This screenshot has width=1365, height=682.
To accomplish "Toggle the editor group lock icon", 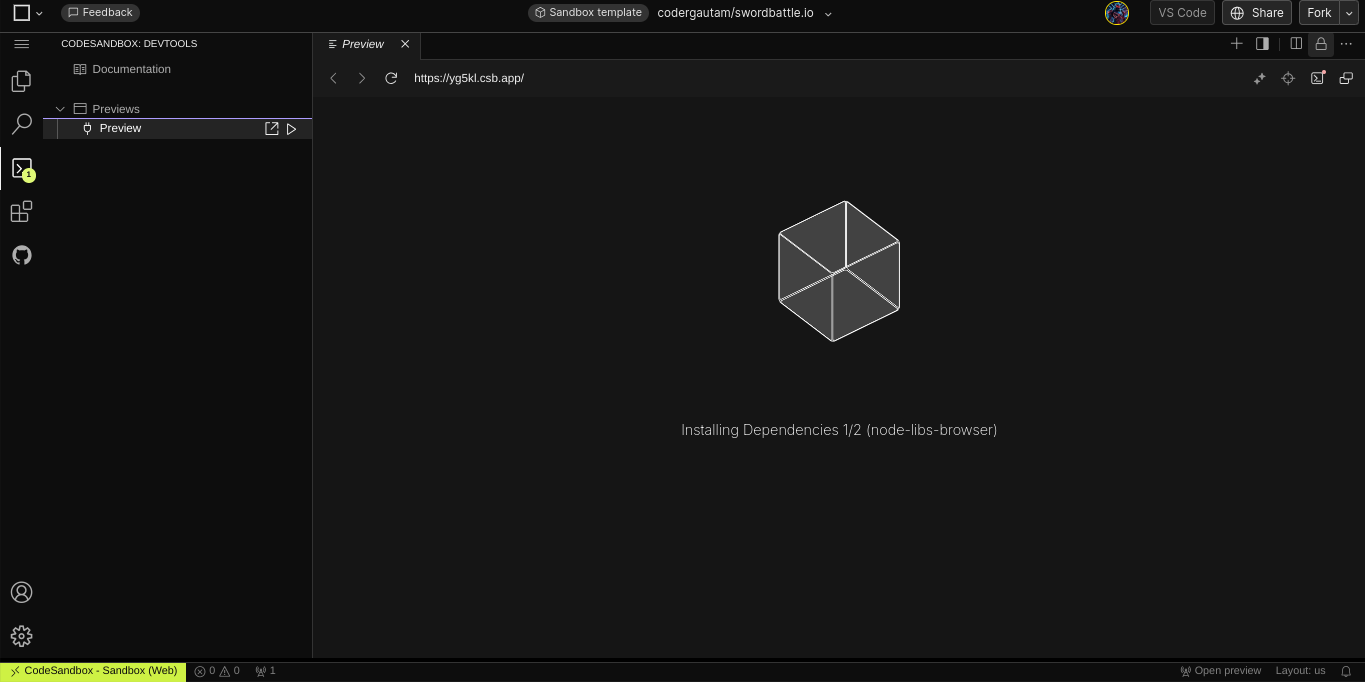I will [x=1321, y=44].
